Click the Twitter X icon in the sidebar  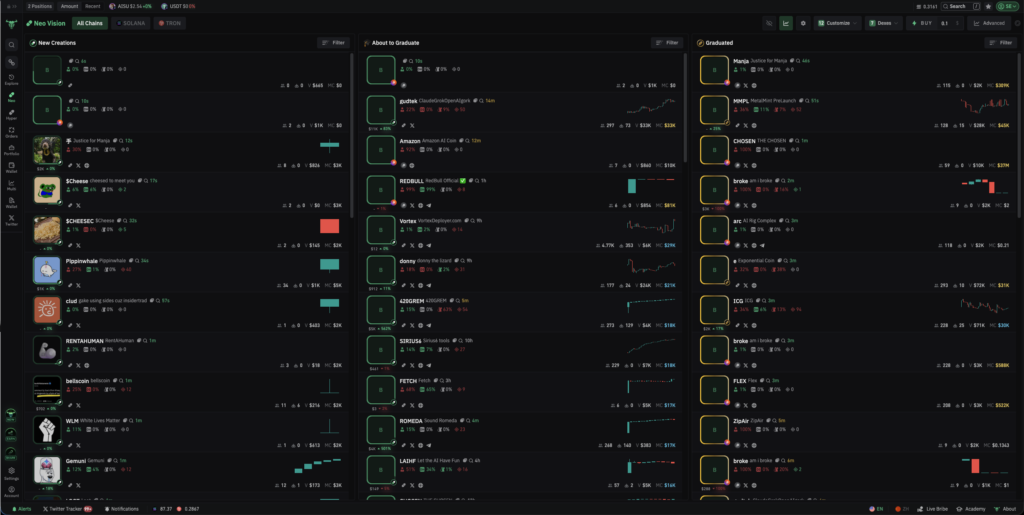coord(11,220)
